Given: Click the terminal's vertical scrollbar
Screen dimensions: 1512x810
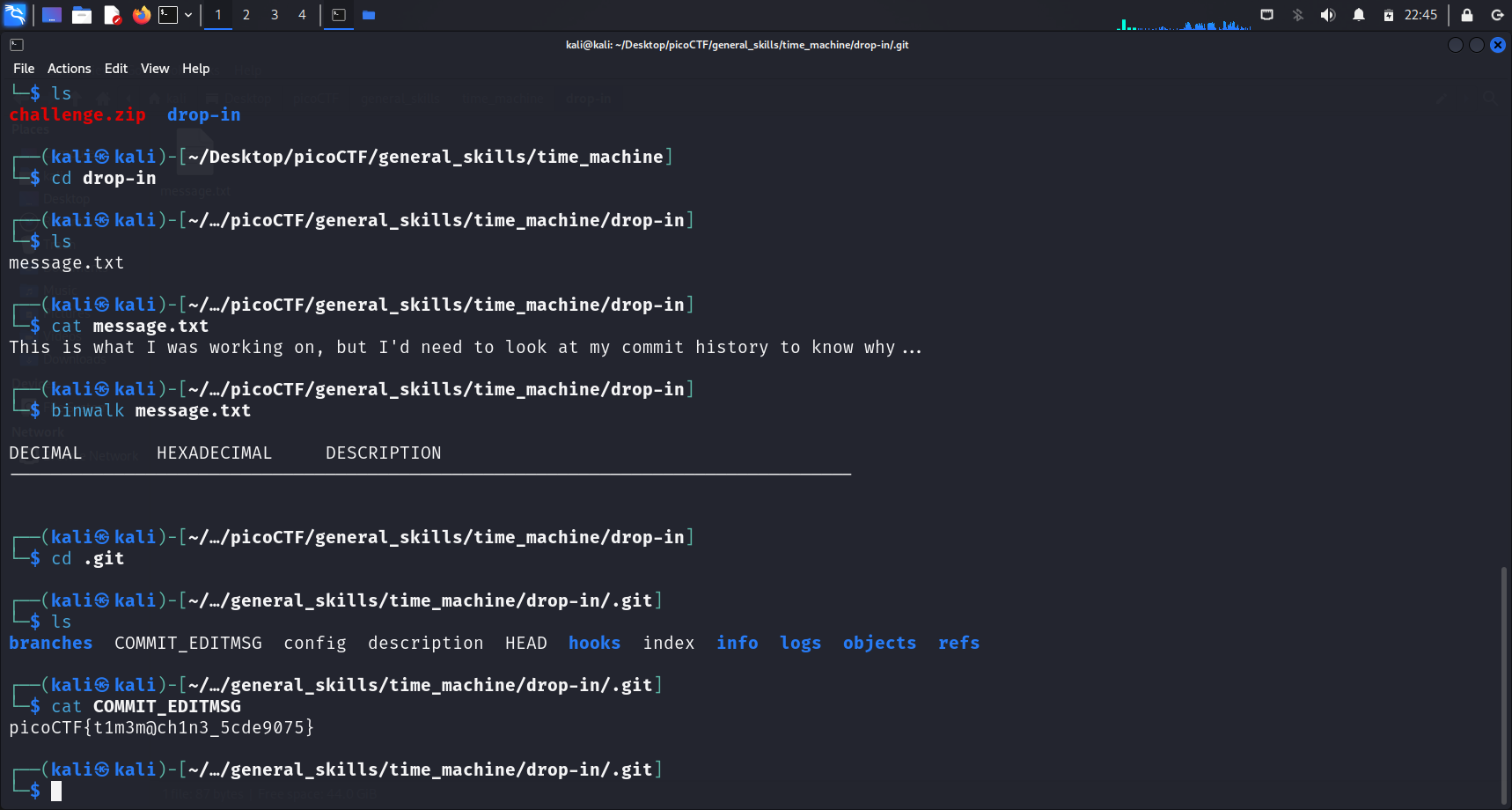Looking at the screenshot, I should 1503,687.
